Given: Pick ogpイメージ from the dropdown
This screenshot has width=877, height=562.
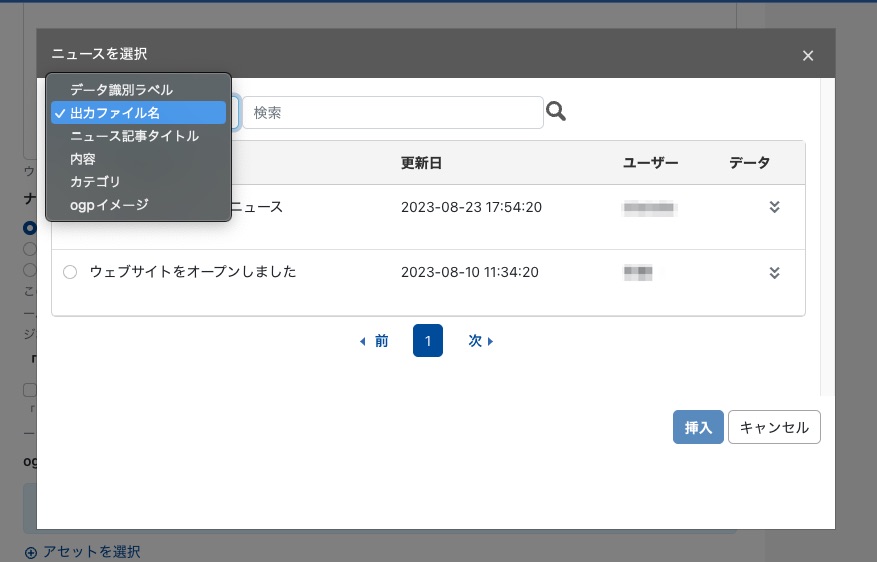Looking at the screenshot, I should point(109,205).
